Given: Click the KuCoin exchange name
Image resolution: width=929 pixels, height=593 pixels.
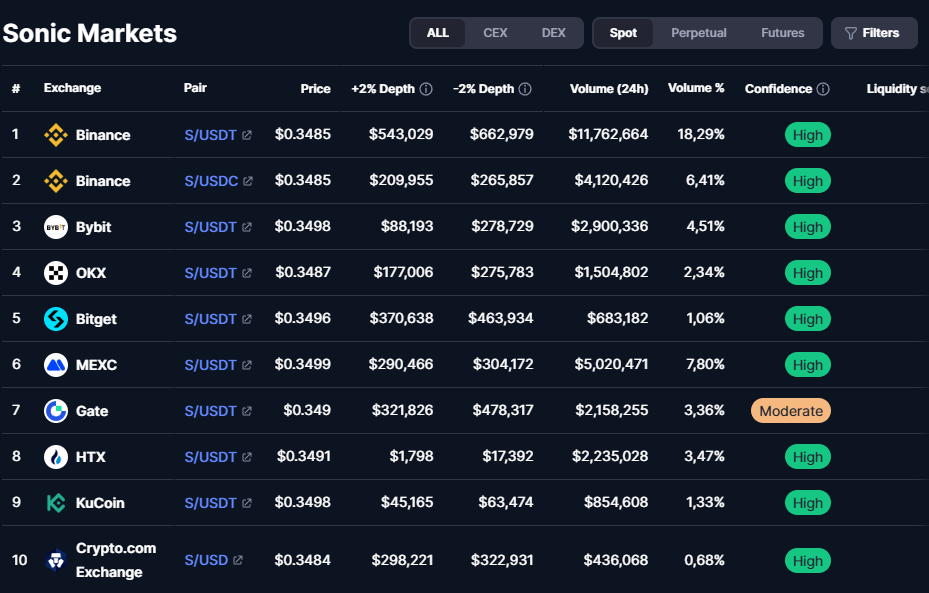Looking at the screenshot, I should [x=100, y=503].
